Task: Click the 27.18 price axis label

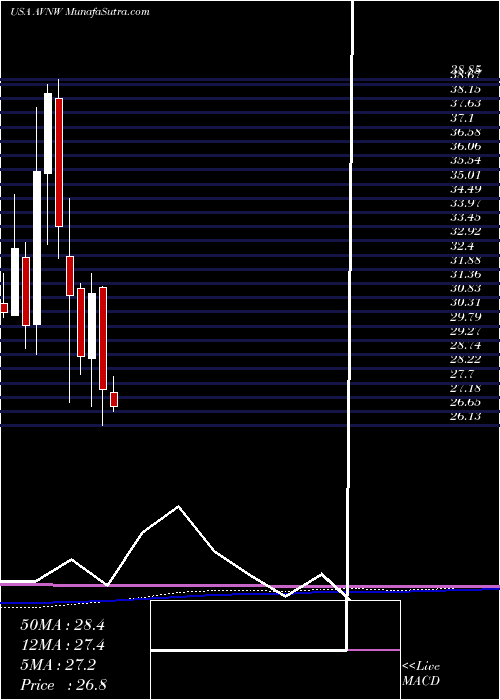Action: (466, 388)
